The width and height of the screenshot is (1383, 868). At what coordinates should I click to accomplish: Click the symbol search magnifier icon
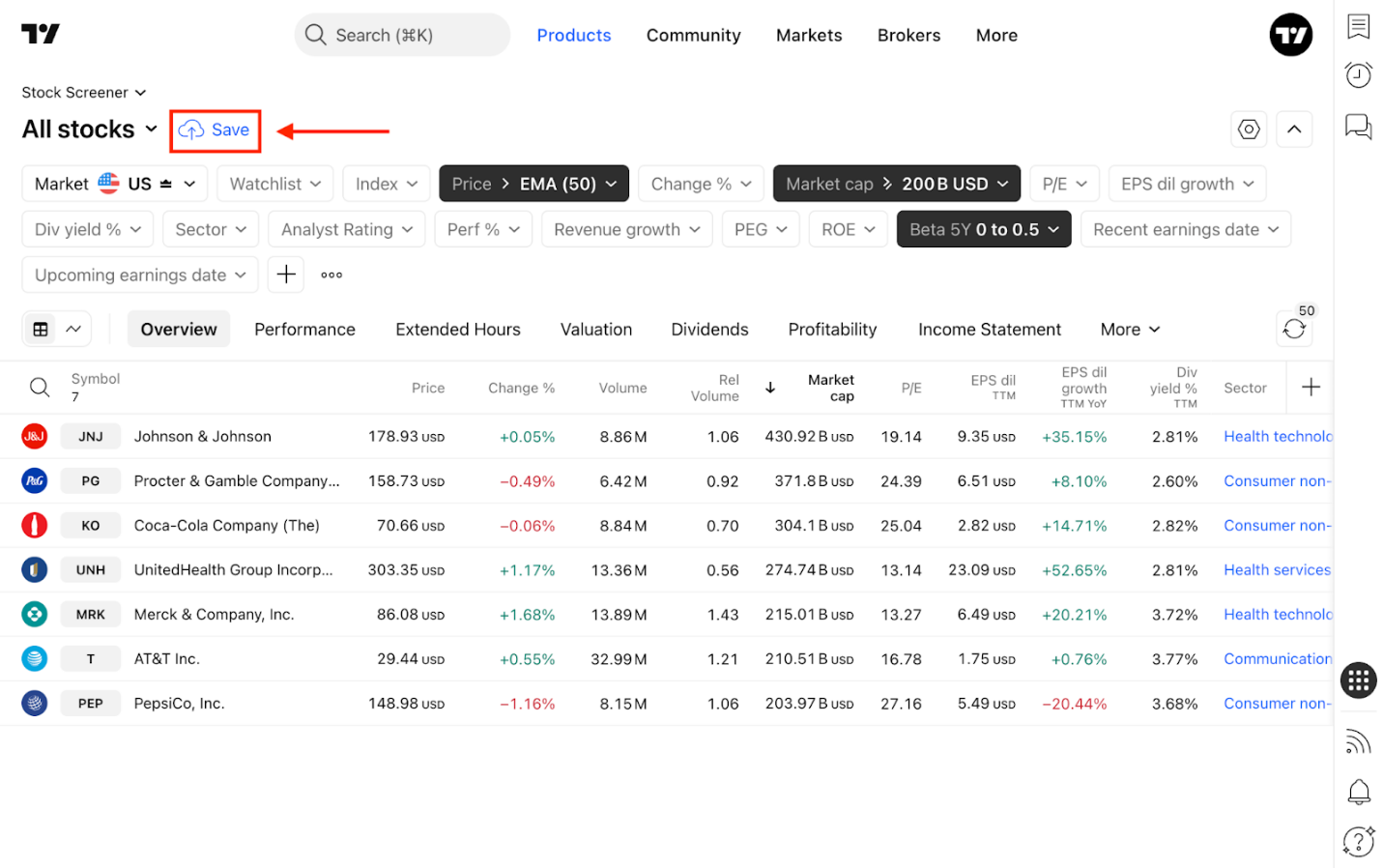click(39, 388)
